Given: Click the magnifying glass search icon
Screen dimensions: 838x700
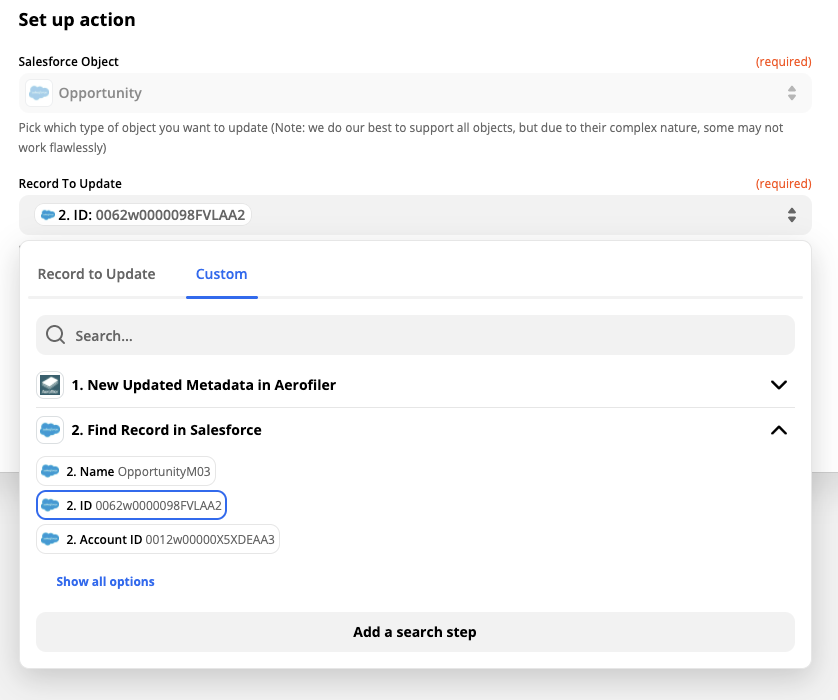Looking at the screenshot, I should 56,335.
